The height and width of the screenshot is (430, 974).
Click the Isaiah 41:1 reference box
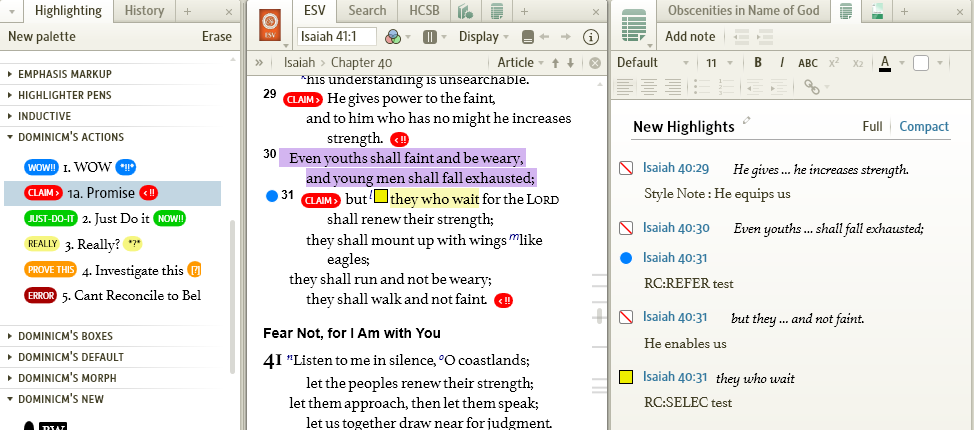[x=337, y=37]
